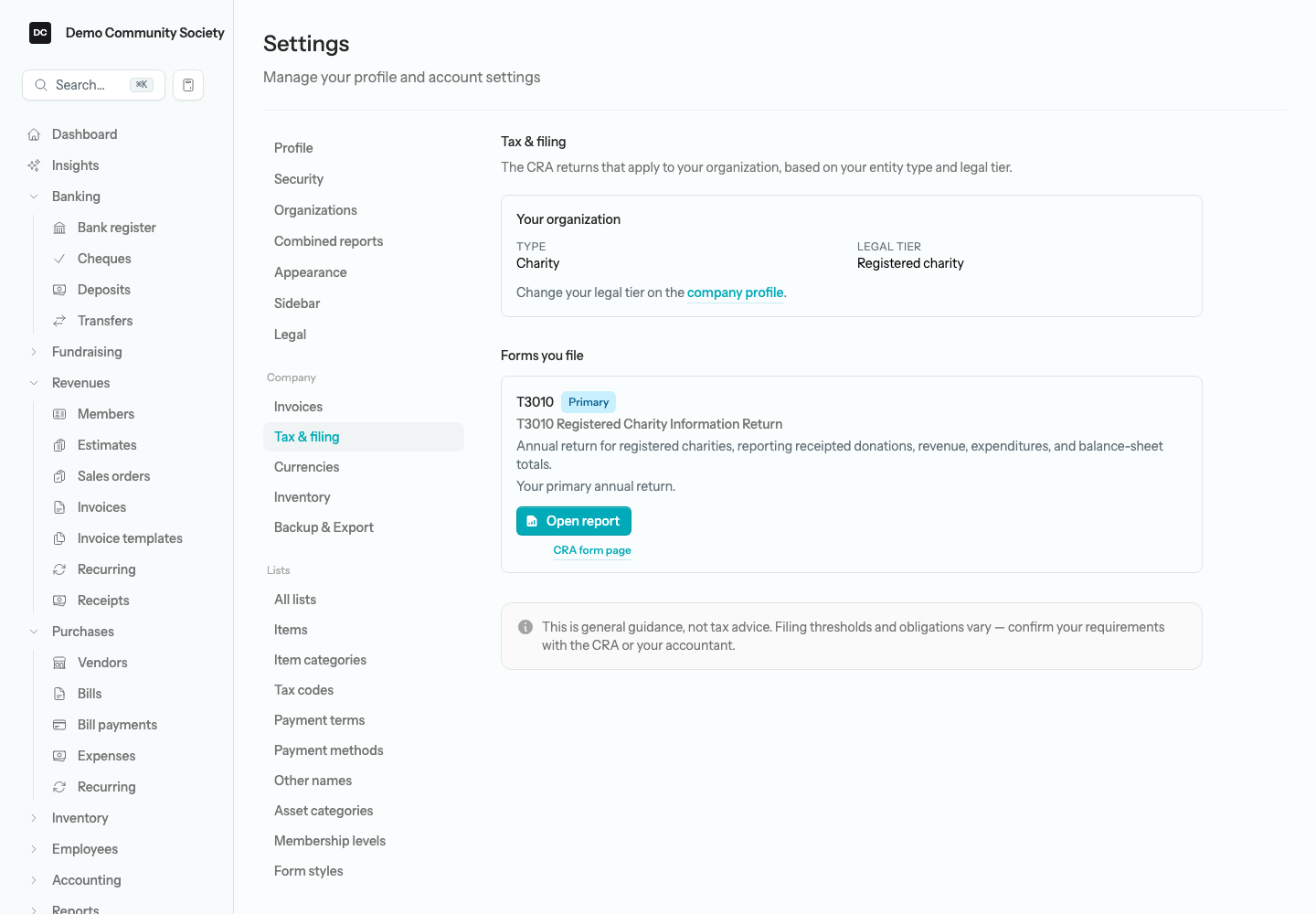Viewport: 1316px width, 914px height.
Task: Click the Members card icon
Action: click(x=59, y=414)
